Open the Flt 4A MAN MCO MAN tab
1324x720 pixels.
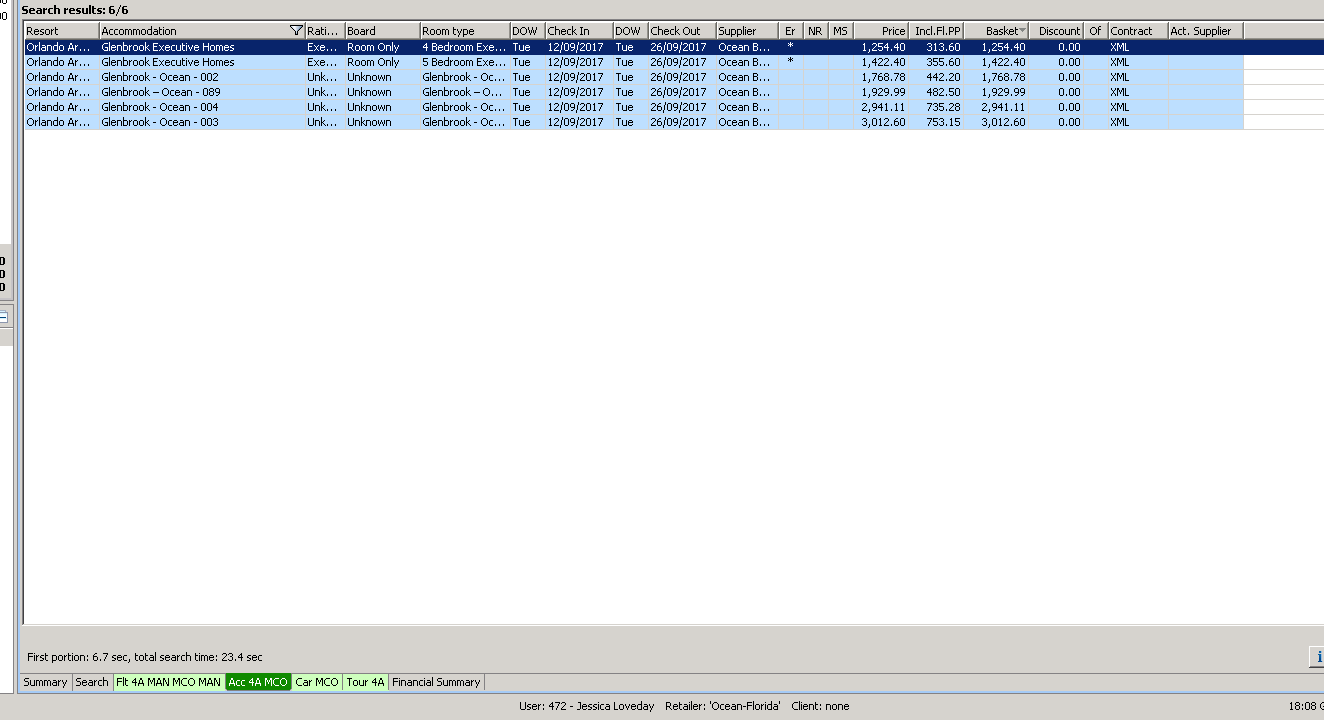tap(168, 682)
